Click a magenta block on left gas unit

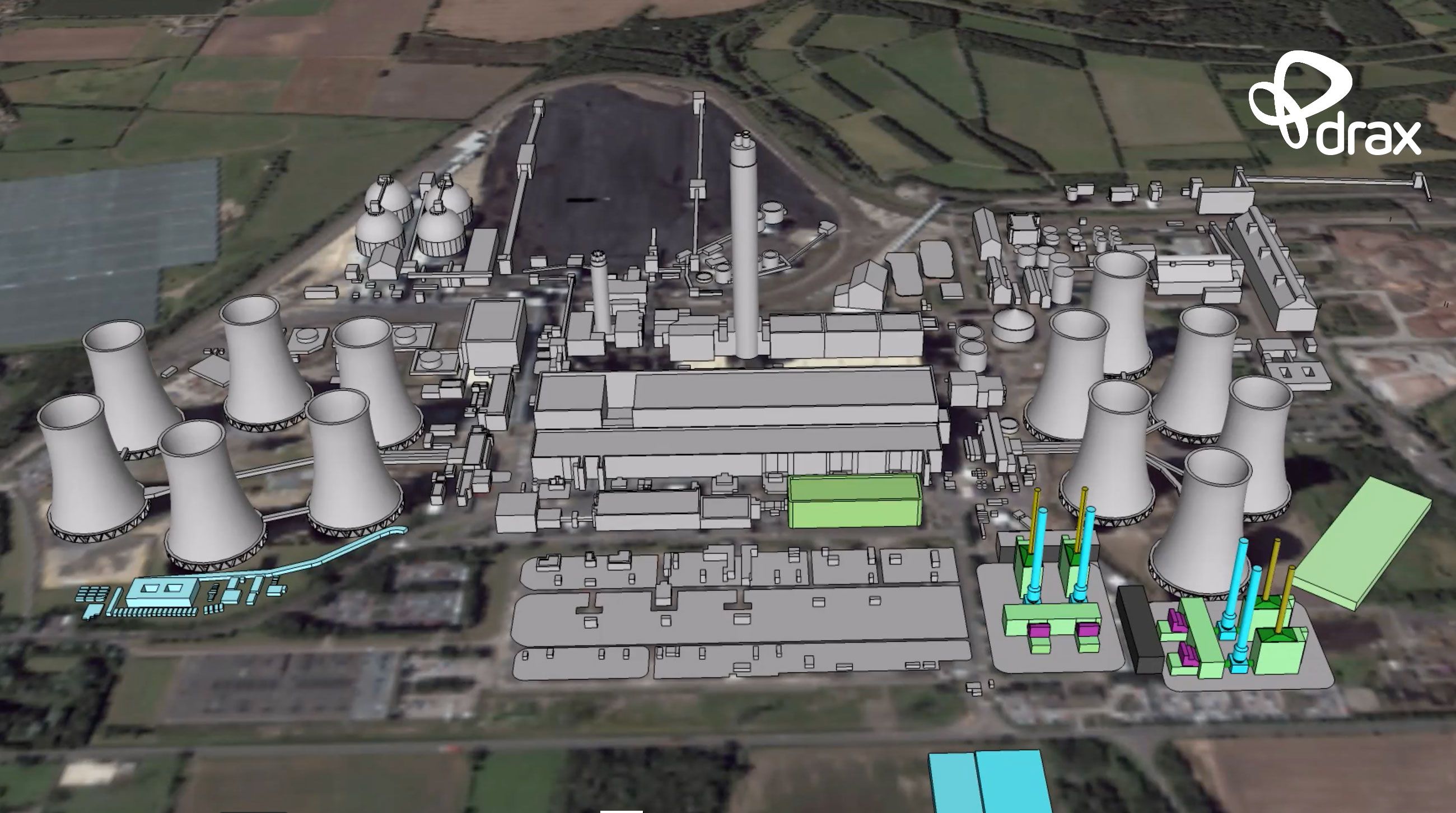[x=1039, y=629]
